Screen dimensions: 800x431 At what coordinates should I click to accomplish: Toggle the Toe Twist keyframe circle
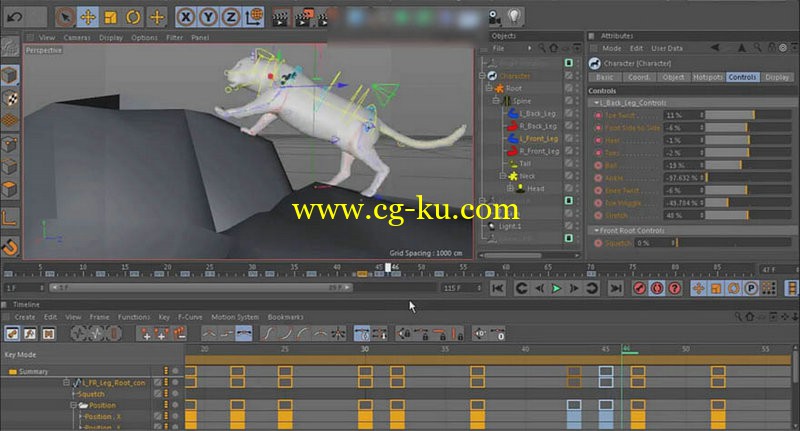[x=598, y=115]
